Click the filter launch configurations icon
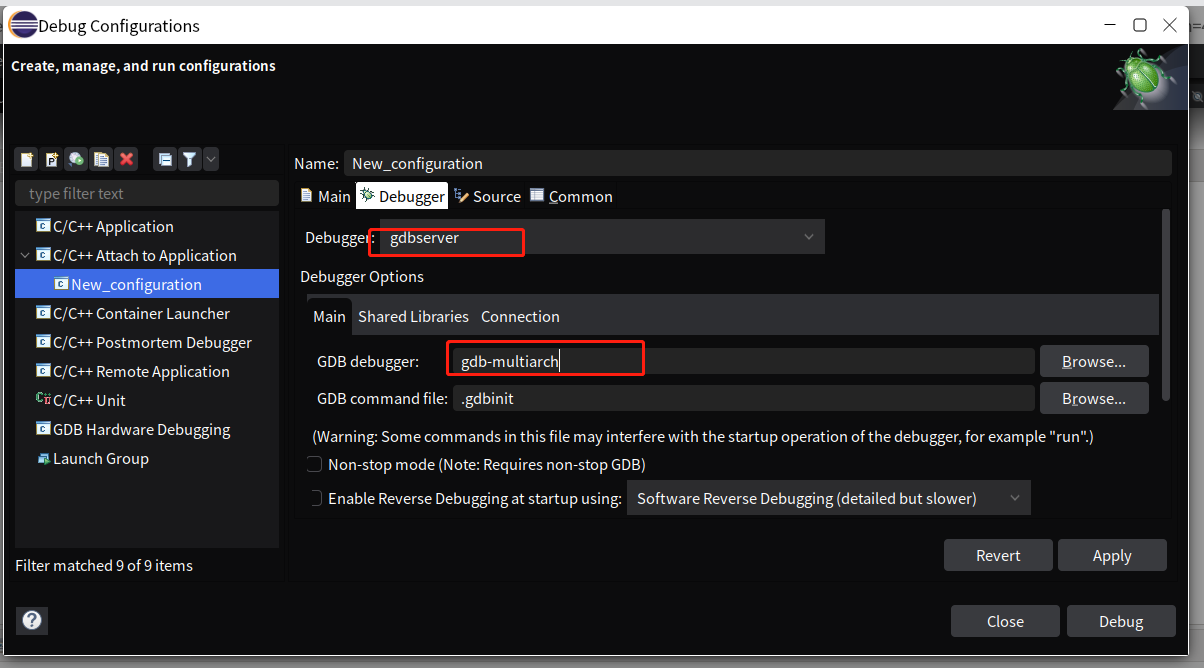1204x668 pixels. [x=189, y=159]
